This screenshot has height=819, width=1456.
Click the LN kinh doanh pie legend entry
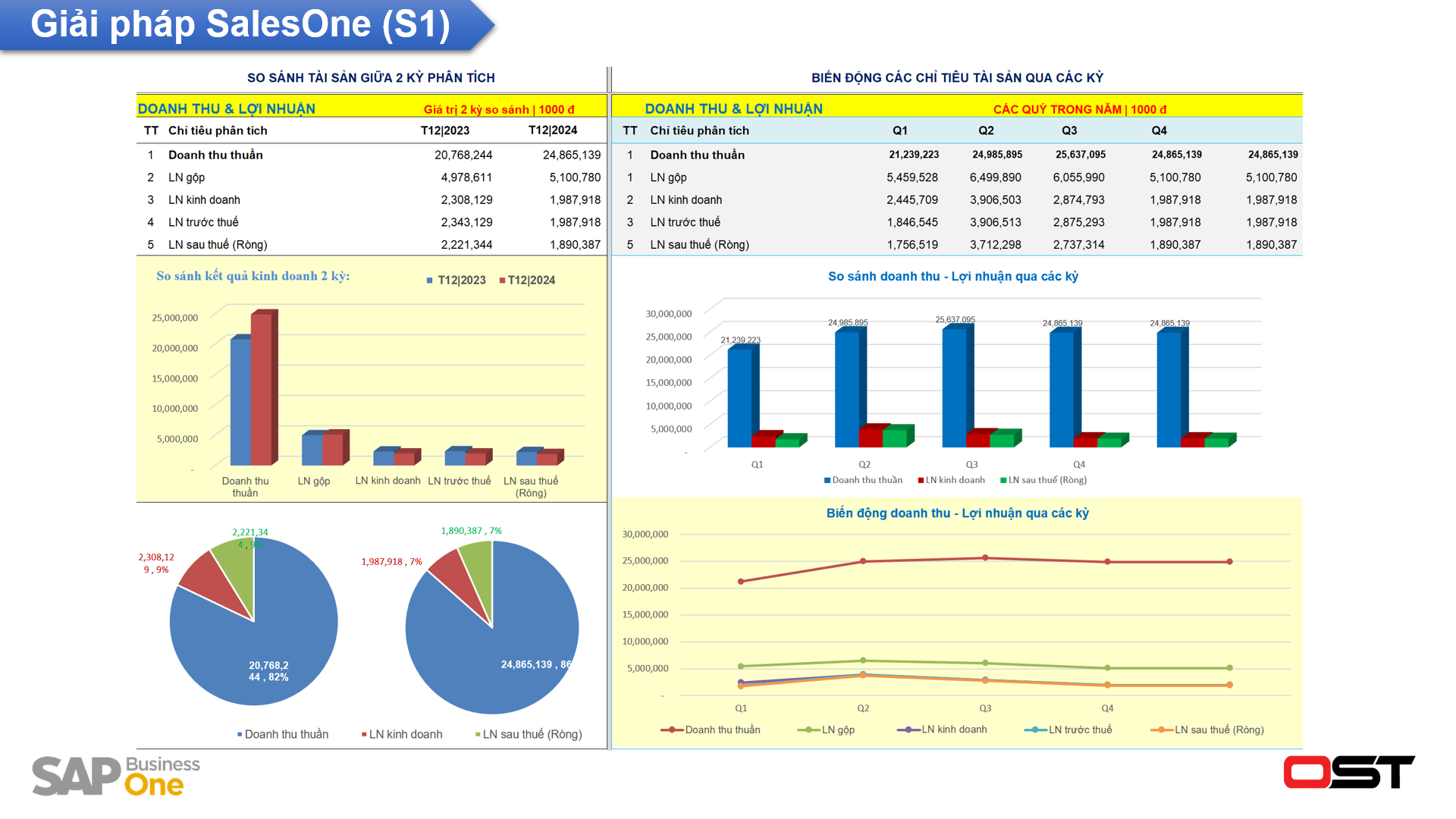click(402, 734)
